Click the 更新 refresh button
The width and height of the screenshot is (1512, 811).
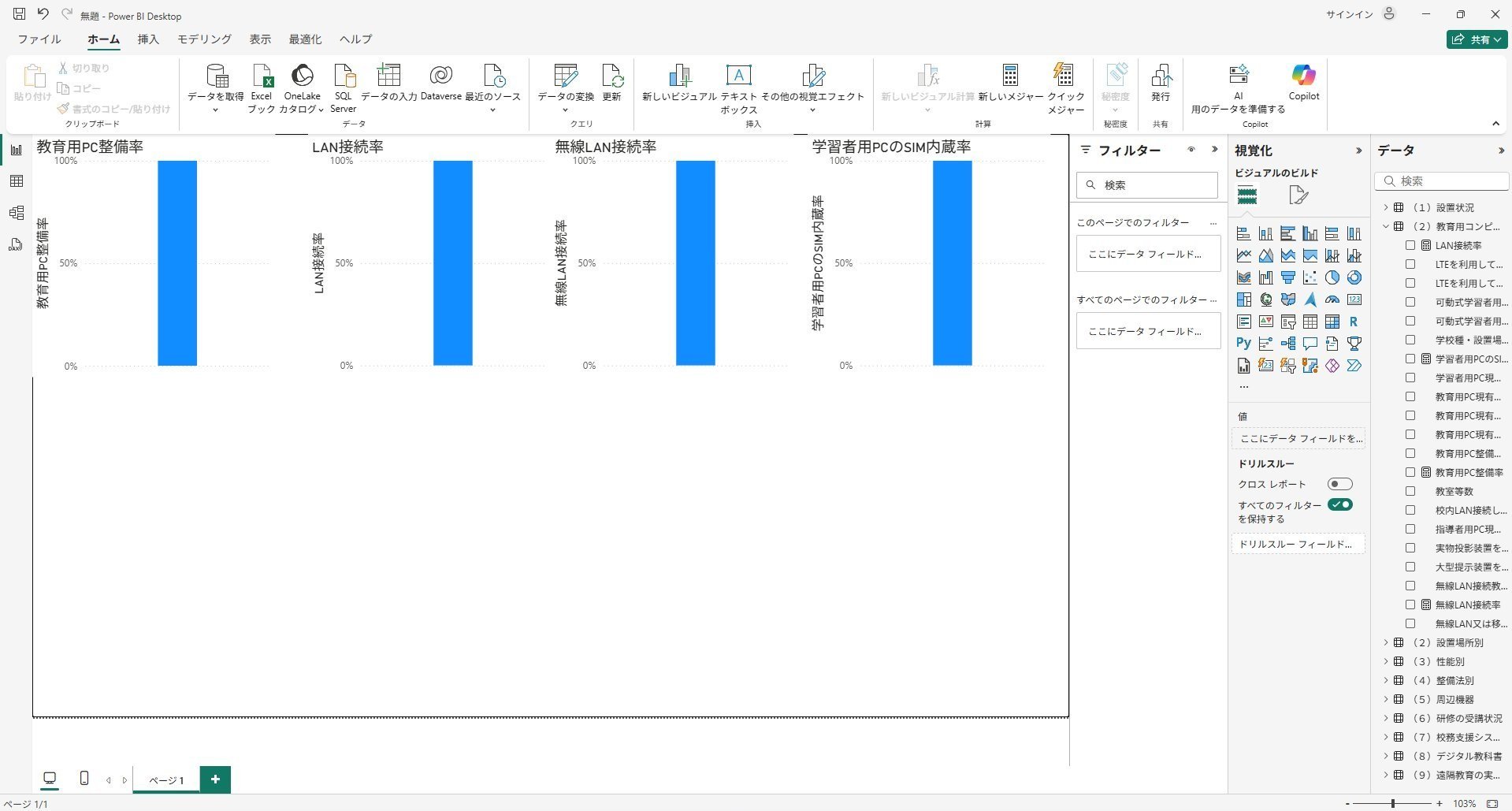(611, 83)
